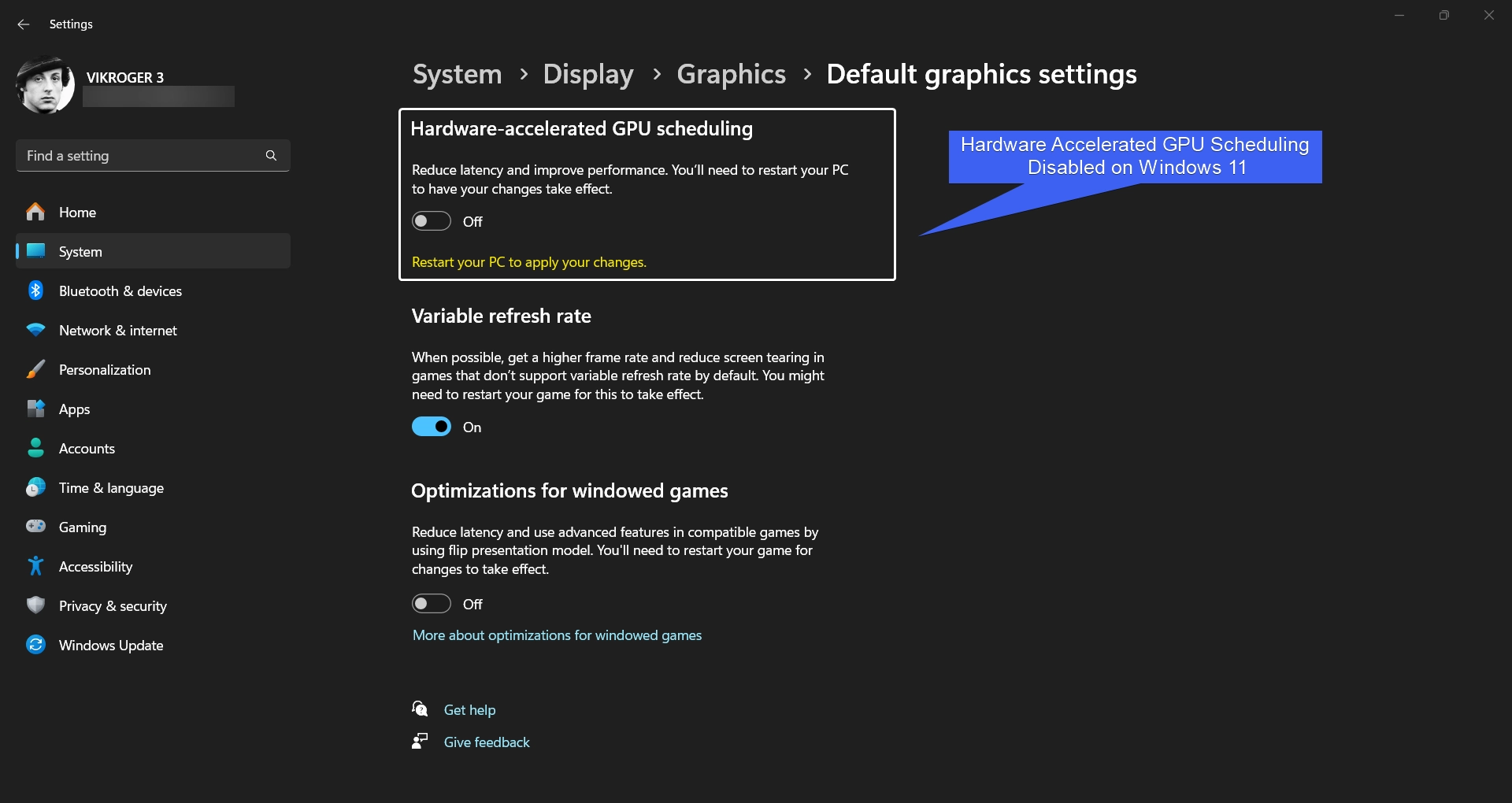This screenshot has width=1512, height=803.
Task: Open Bluetooth & devices settings
Action: pyautogui.click(x=153, y=290)
